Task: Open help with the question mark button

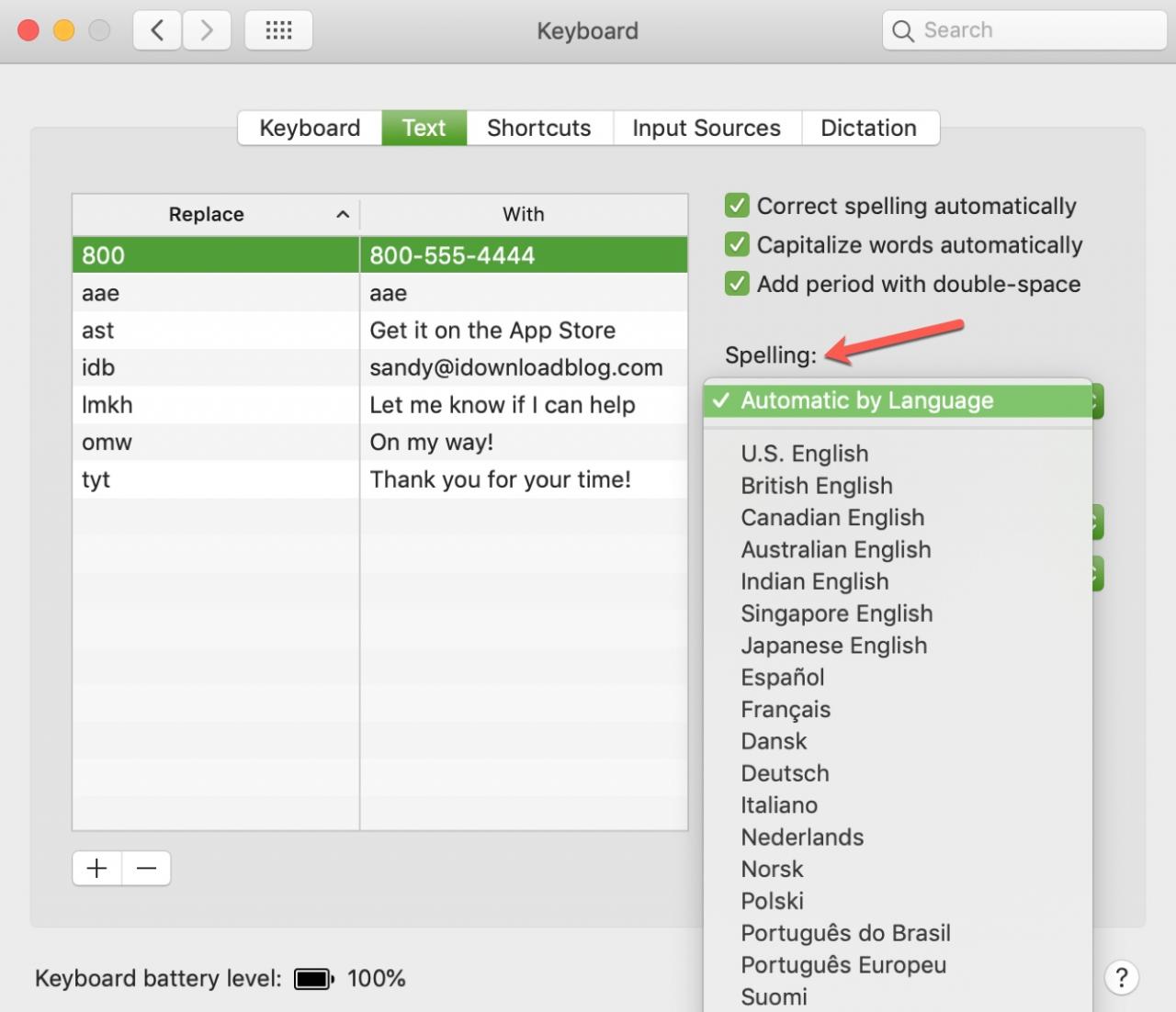Action: (1121, 978)
